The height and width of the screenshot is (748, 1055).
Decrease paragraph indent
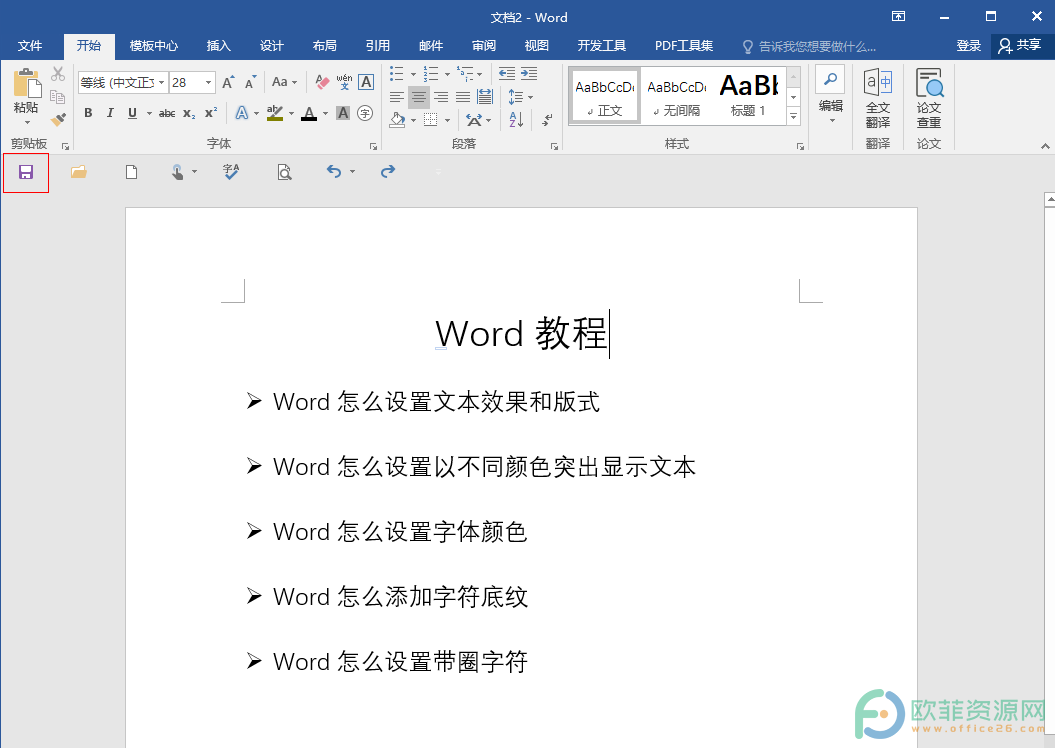point(507,73)
